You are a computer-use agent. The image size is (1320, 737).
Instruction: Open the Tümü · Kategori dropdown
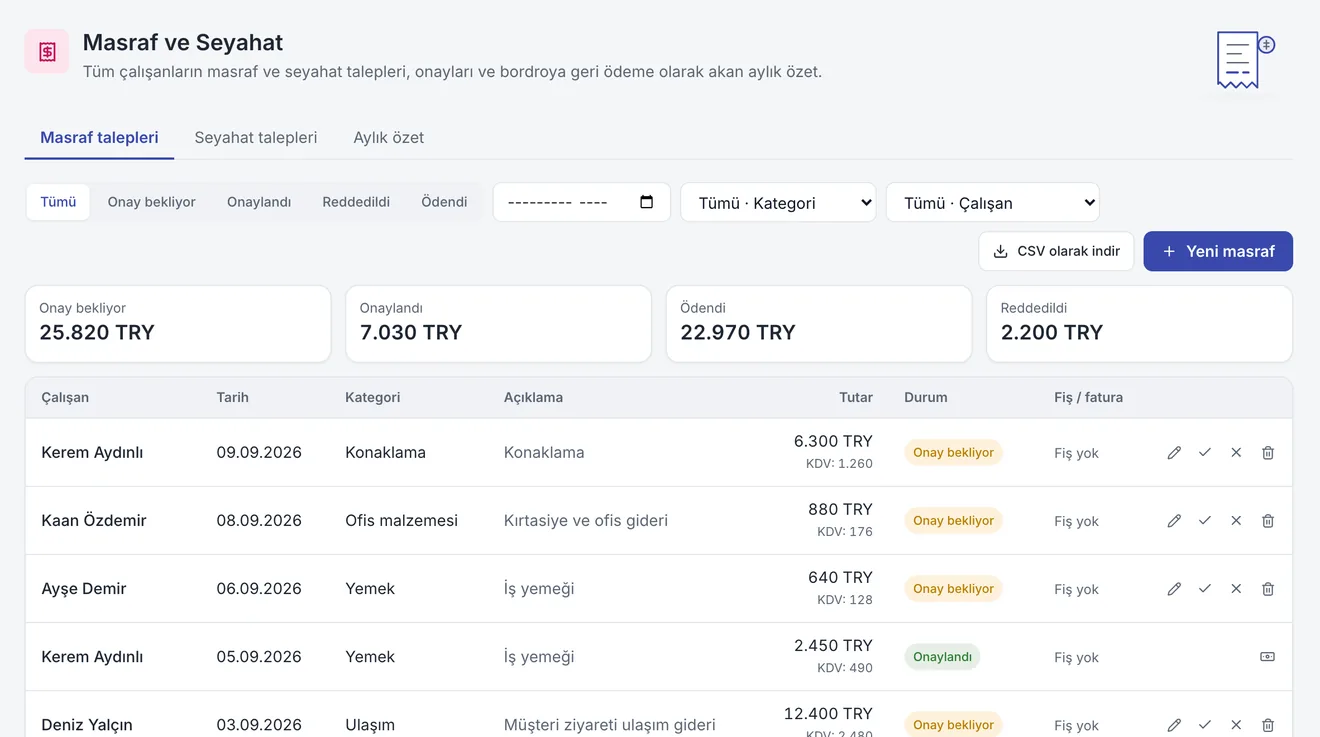(x=778, y=202)
